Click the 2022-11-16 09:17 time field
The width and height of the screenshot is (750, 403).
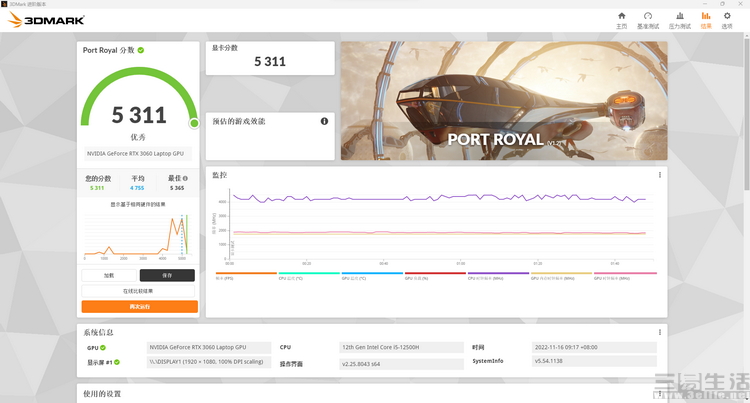click(x=594, y=348)
